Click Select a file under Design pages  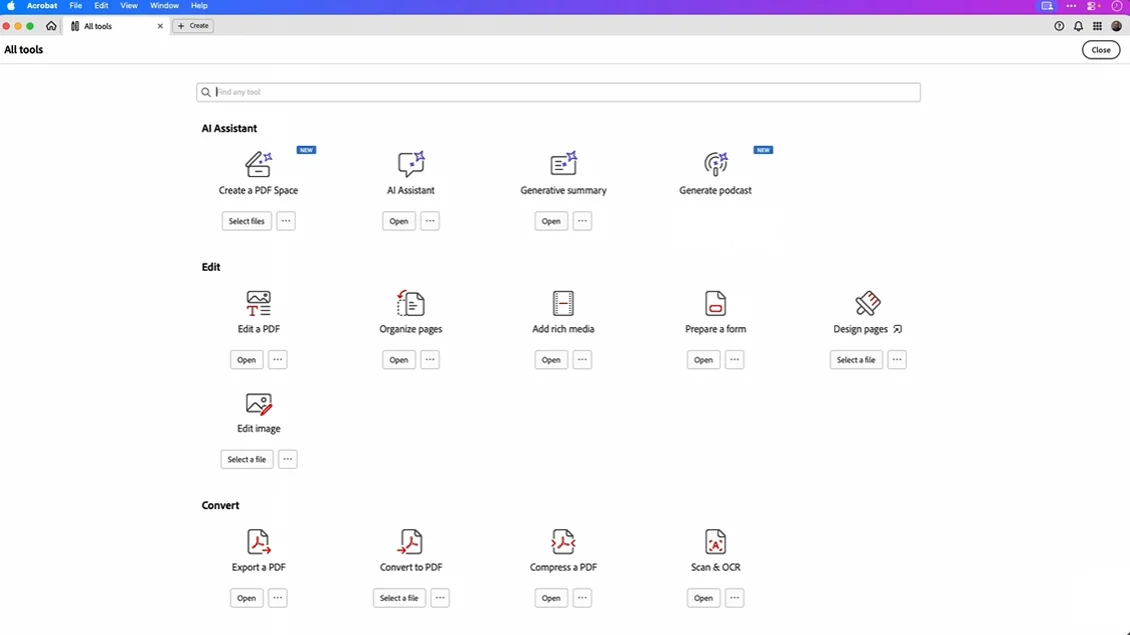click(x=856, y=360)
